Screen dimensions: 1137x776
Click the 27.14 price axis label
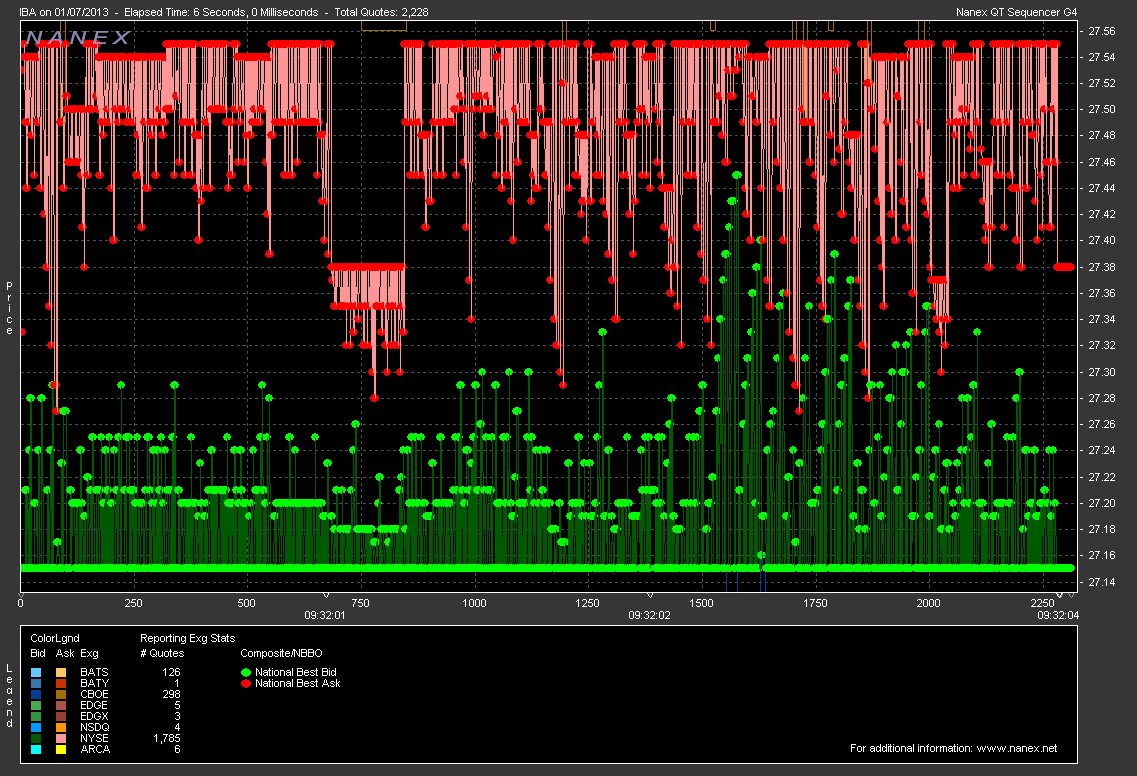click(x=1102, y=582)
